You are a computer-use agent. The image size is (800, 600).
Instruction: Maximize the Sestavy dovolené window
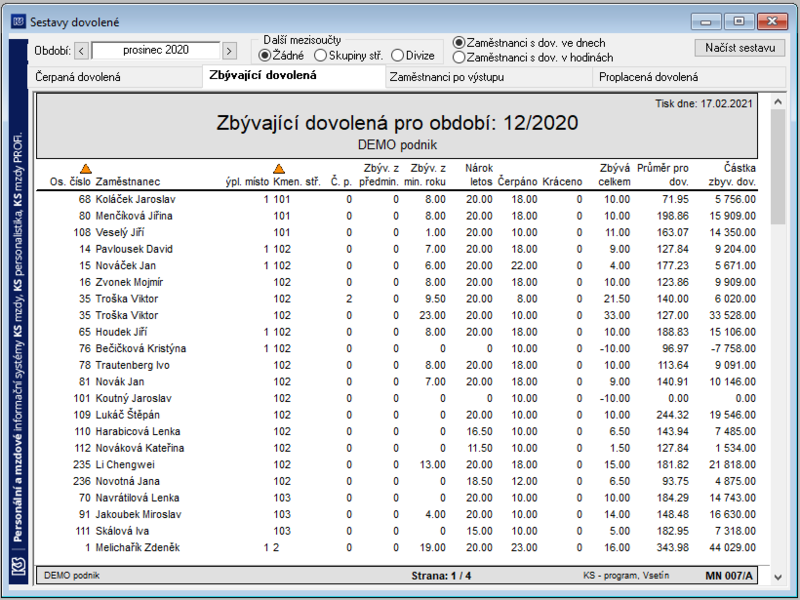[739, 22]
